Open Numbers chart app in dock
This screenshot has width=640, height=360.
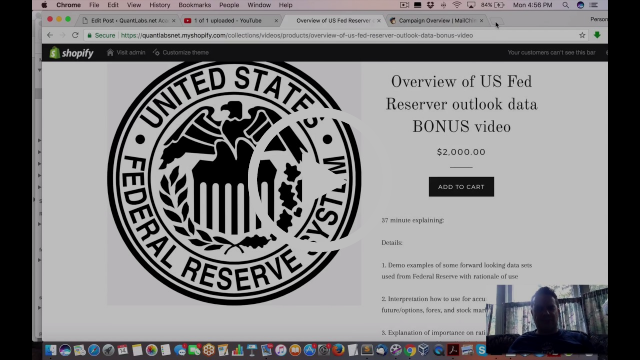click(x=238, y=350)
